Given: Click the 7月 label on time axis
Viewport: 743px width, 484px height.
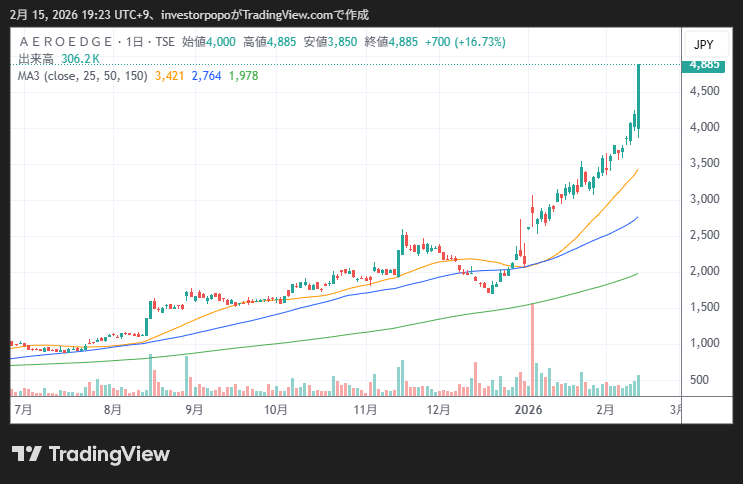Looking at the screenshot, I should click(23, 409).
